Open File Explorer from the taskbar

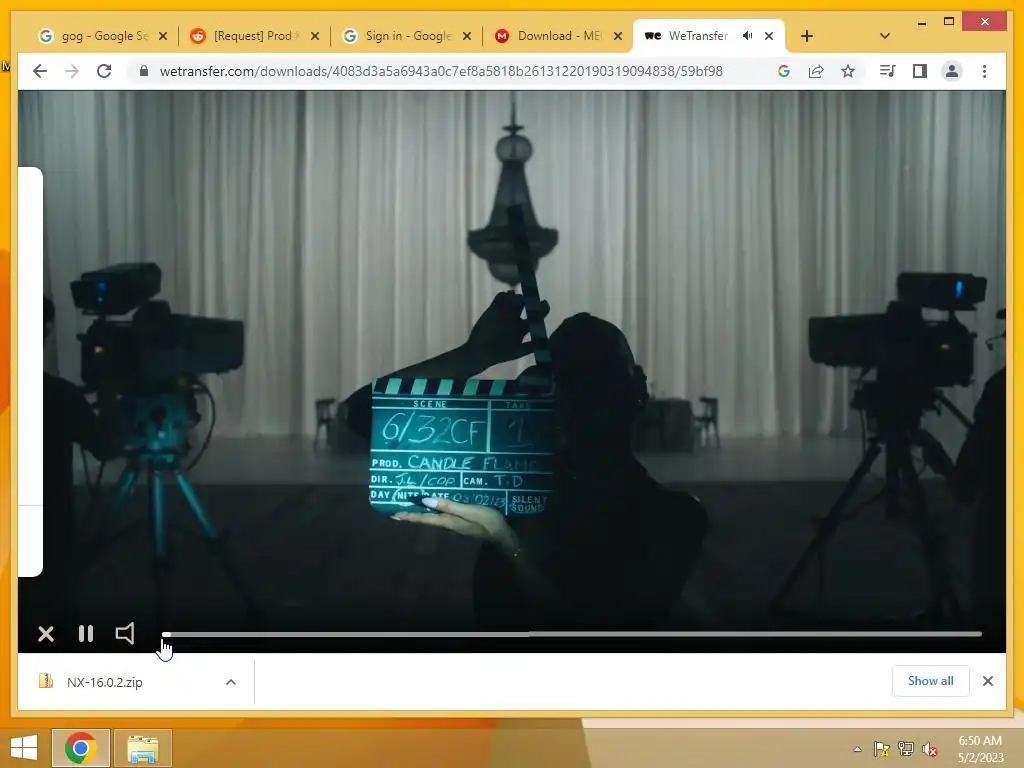(x=143, y=748)
